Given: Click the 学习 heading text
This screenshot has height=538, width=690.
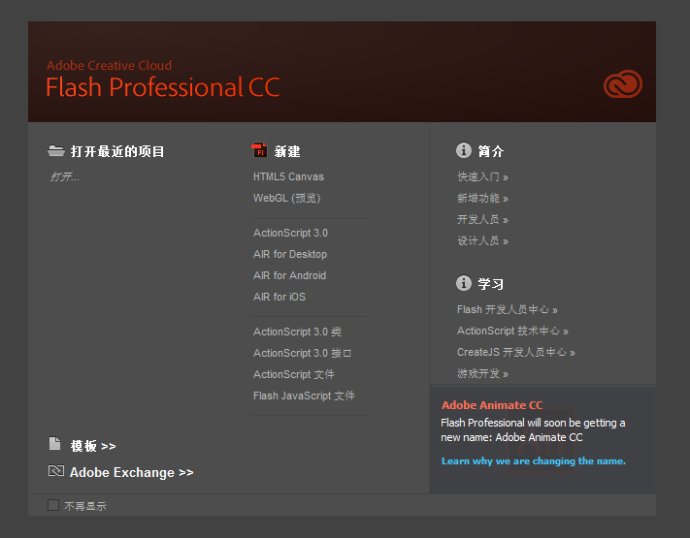Looking at the screenshot, I should (x=491, y=284).
